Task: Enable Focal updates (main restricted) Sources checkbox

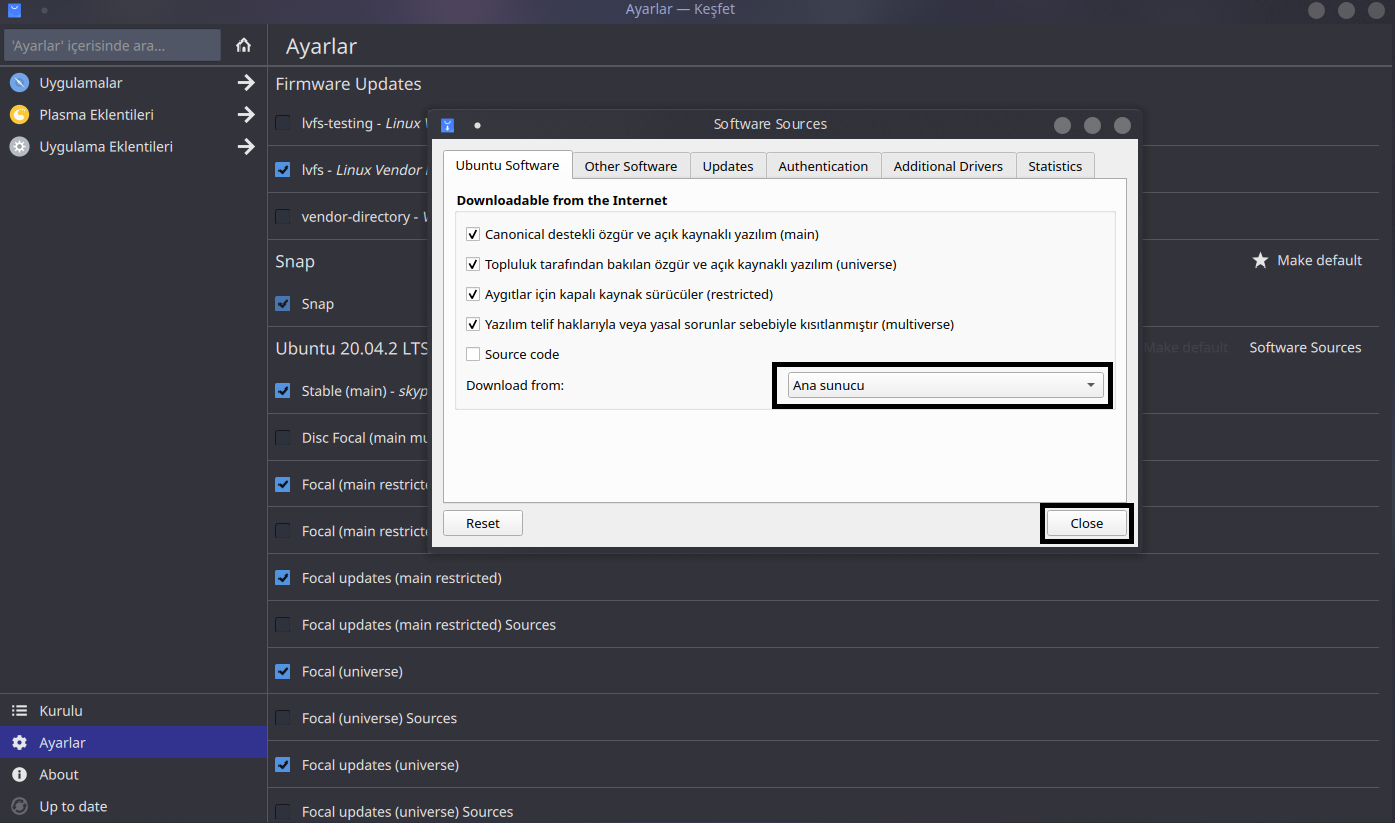Action: pos(283,625)
